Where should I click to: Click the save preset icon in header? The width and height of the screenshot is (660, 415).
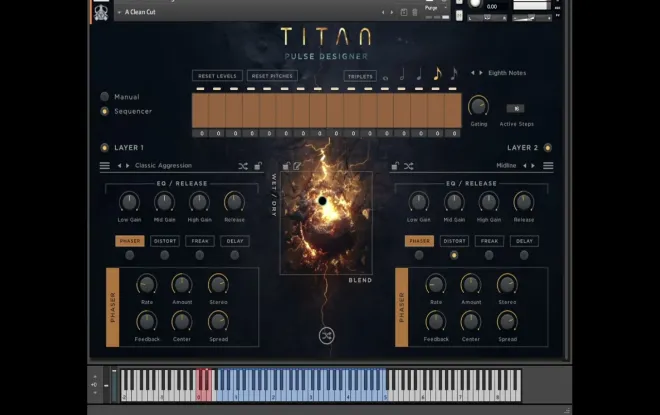click(x=404, y=12)
